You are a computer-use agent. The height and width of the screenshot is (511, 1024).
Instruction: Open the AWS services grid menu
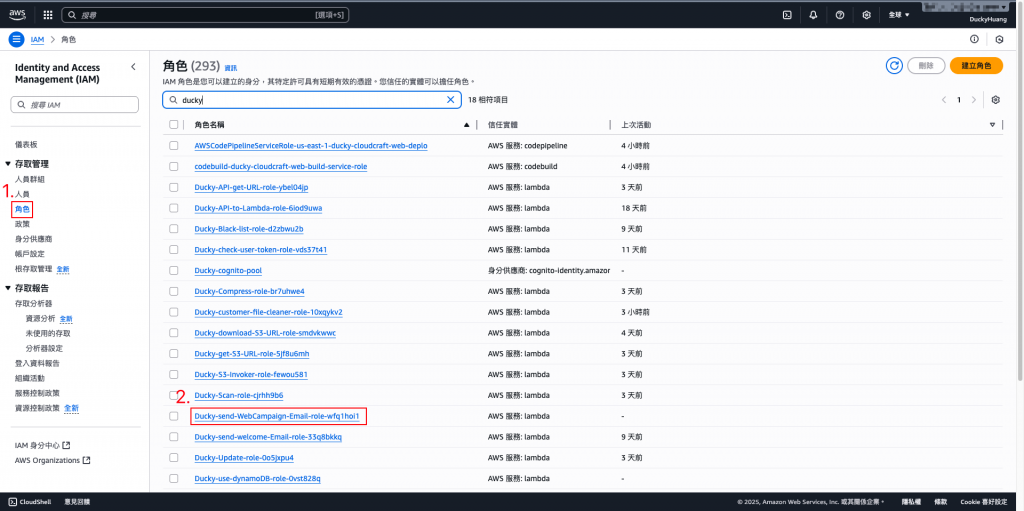tap(48, 15)
